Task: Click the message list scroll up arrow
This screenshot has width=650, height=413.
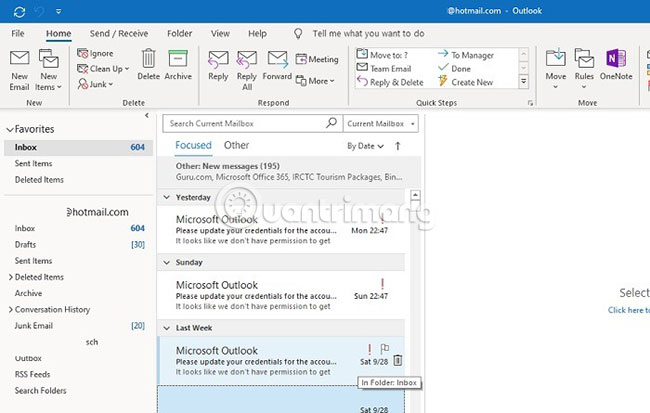Action: (x=415, y=195)
